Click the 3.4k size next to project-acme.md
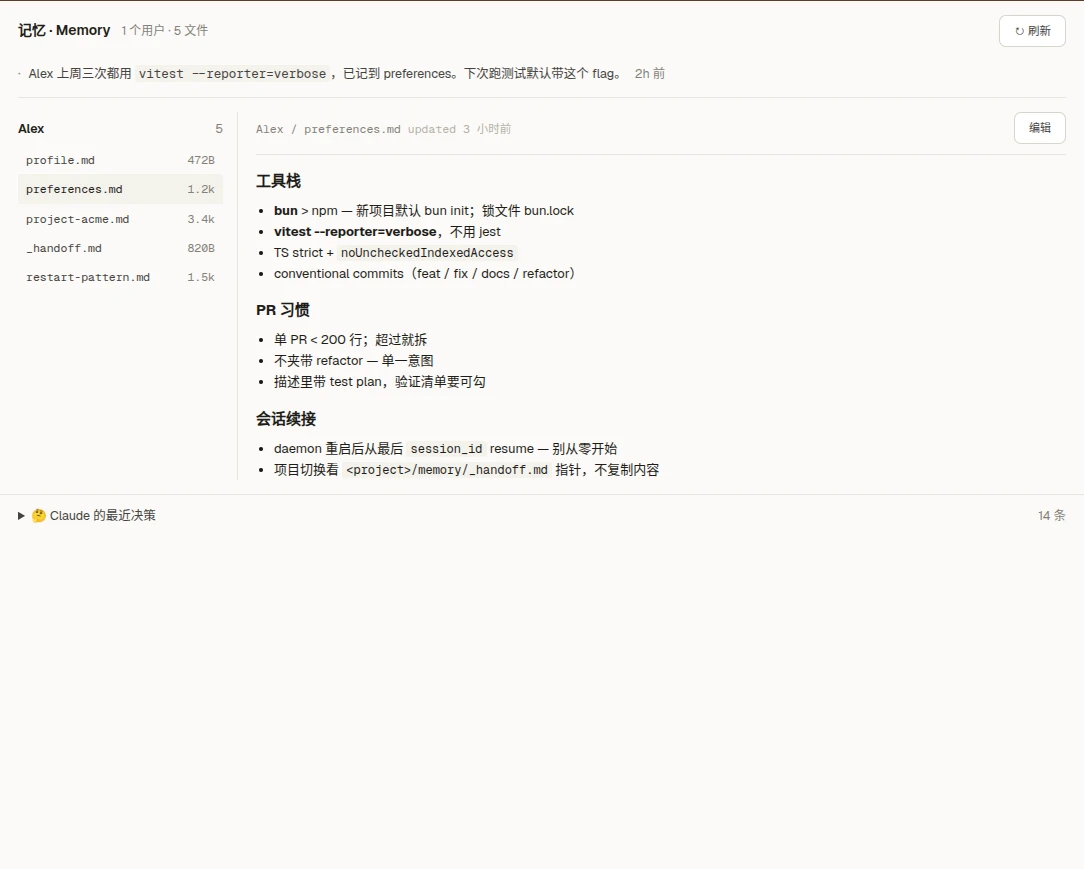1084x869 pixels. (201, 219)
